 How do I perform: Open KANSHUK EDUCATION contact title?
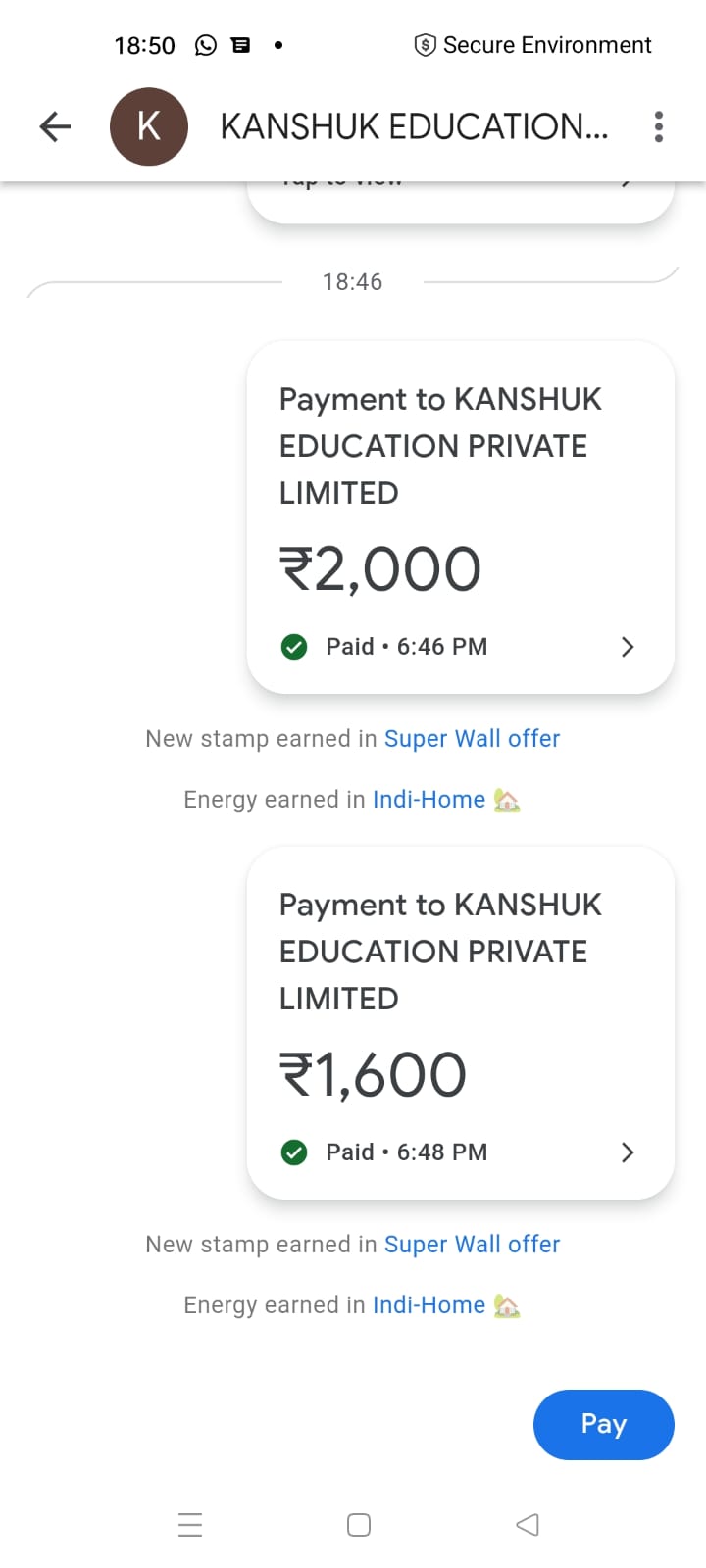(414, 126)
